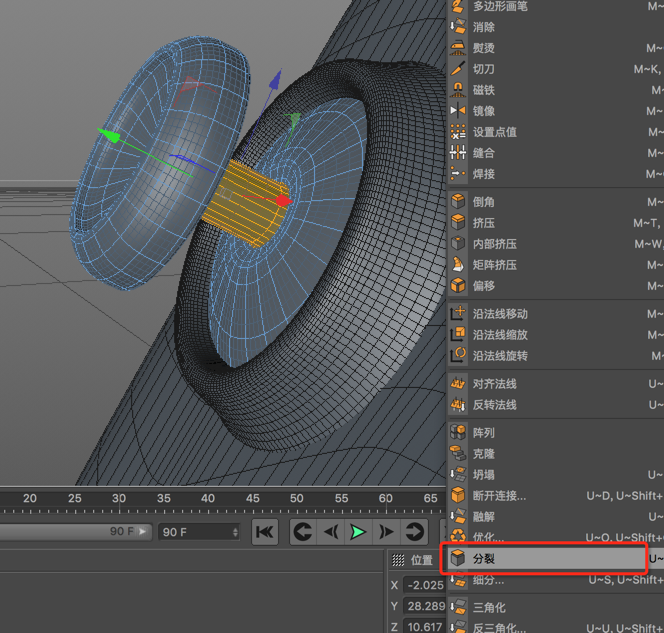Select the 偏移 offset tool

556,286
